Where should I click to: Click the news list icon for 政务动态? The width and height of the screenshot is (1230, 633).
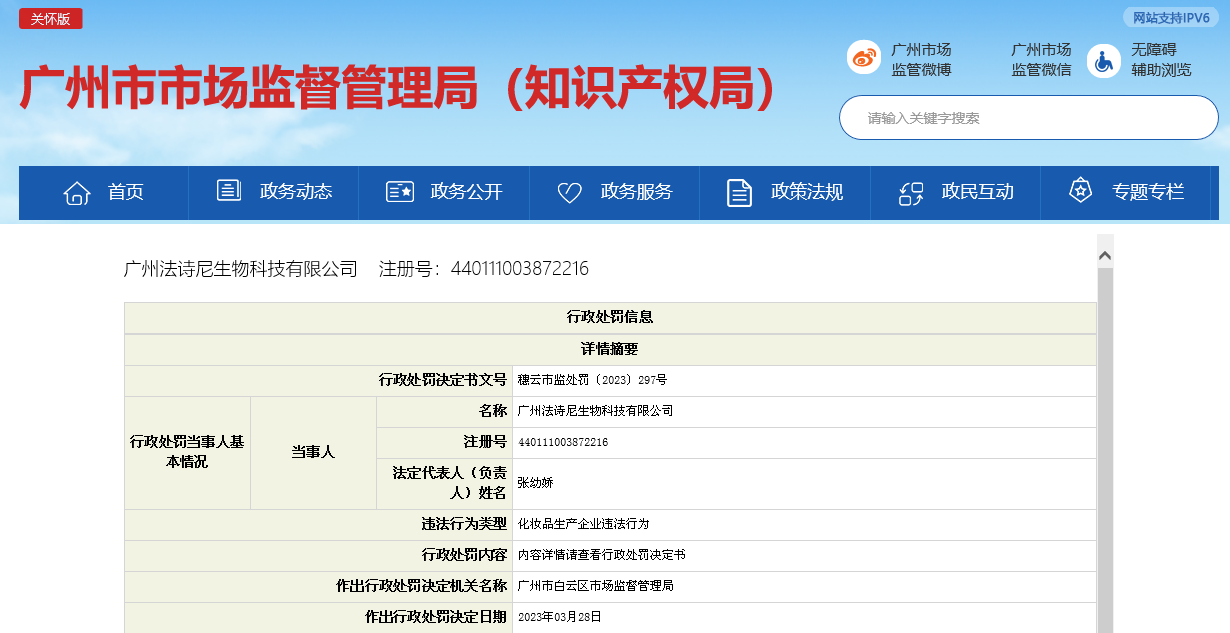point(229,191)
